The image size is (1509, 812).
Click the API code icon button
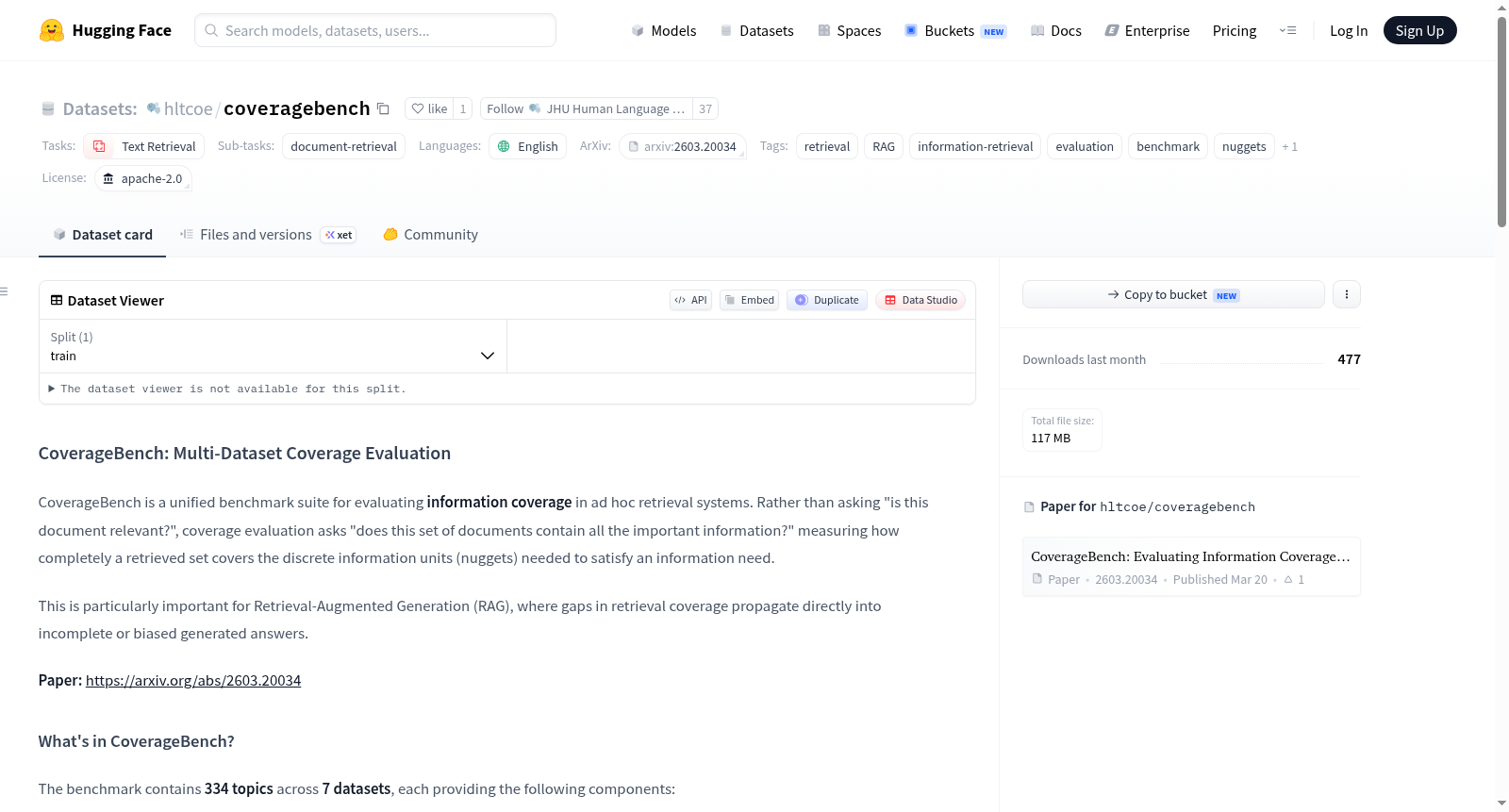coord(690,300)
